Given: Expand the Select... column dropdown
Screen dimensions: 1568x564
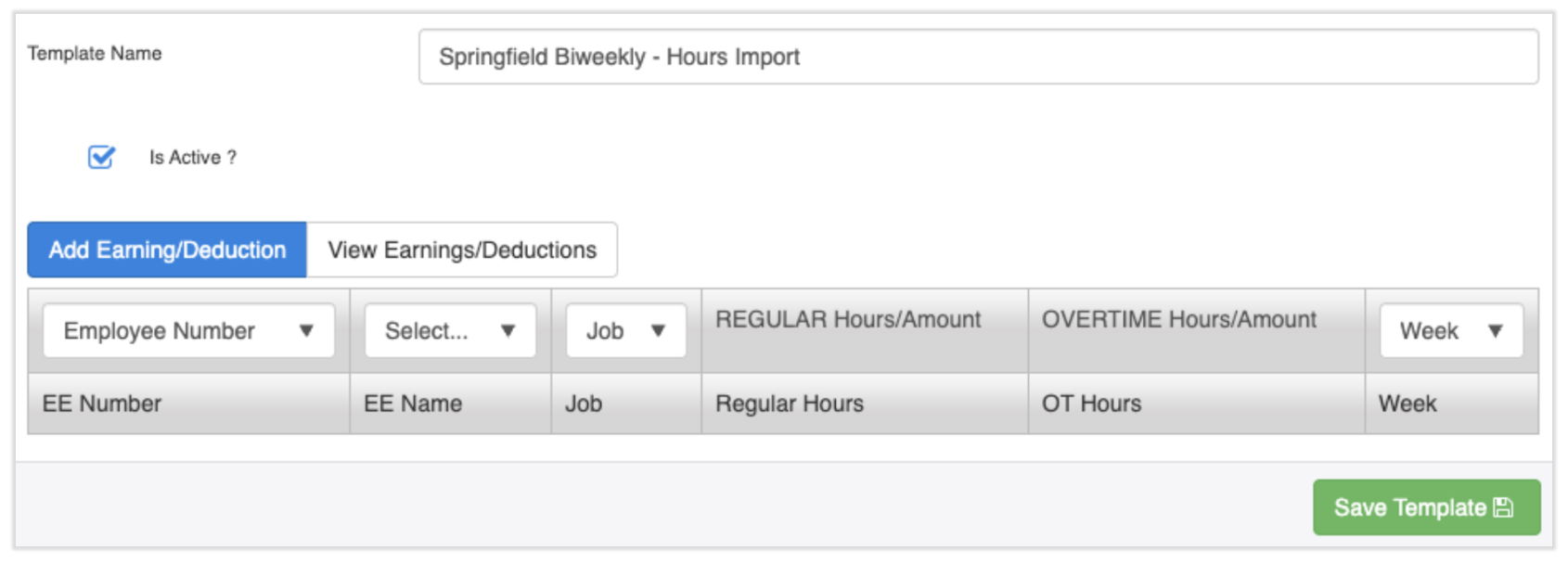Looking at the screenshot, I should 450,331.
